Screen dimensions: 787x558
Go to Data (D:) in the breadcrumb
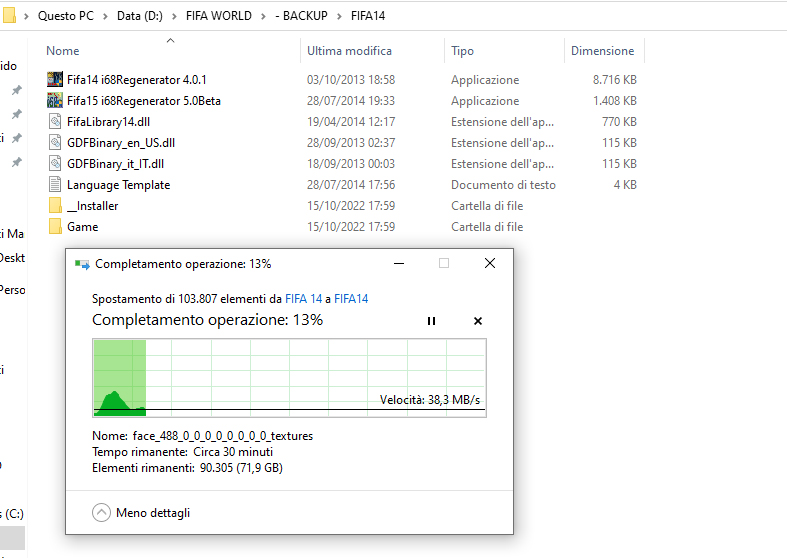tap(140, 16)
